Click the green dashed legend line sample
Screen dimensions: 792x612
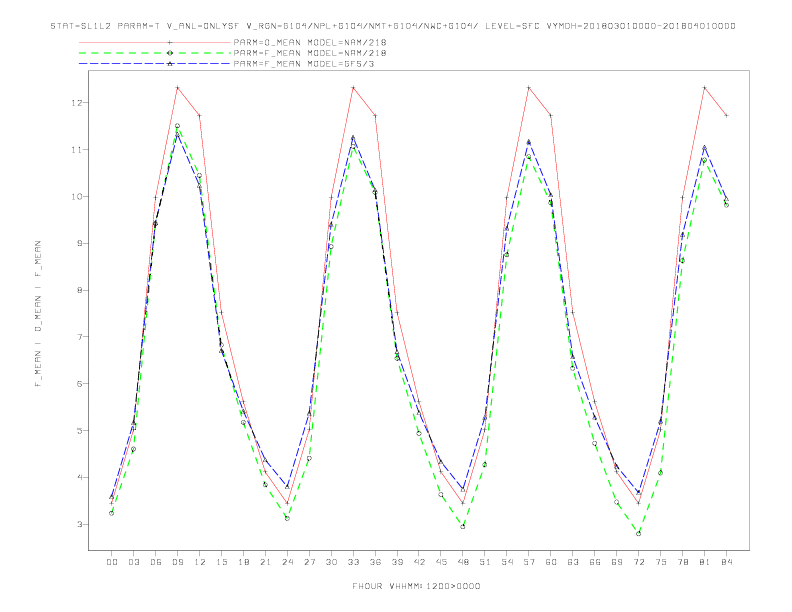click(155, 53)
